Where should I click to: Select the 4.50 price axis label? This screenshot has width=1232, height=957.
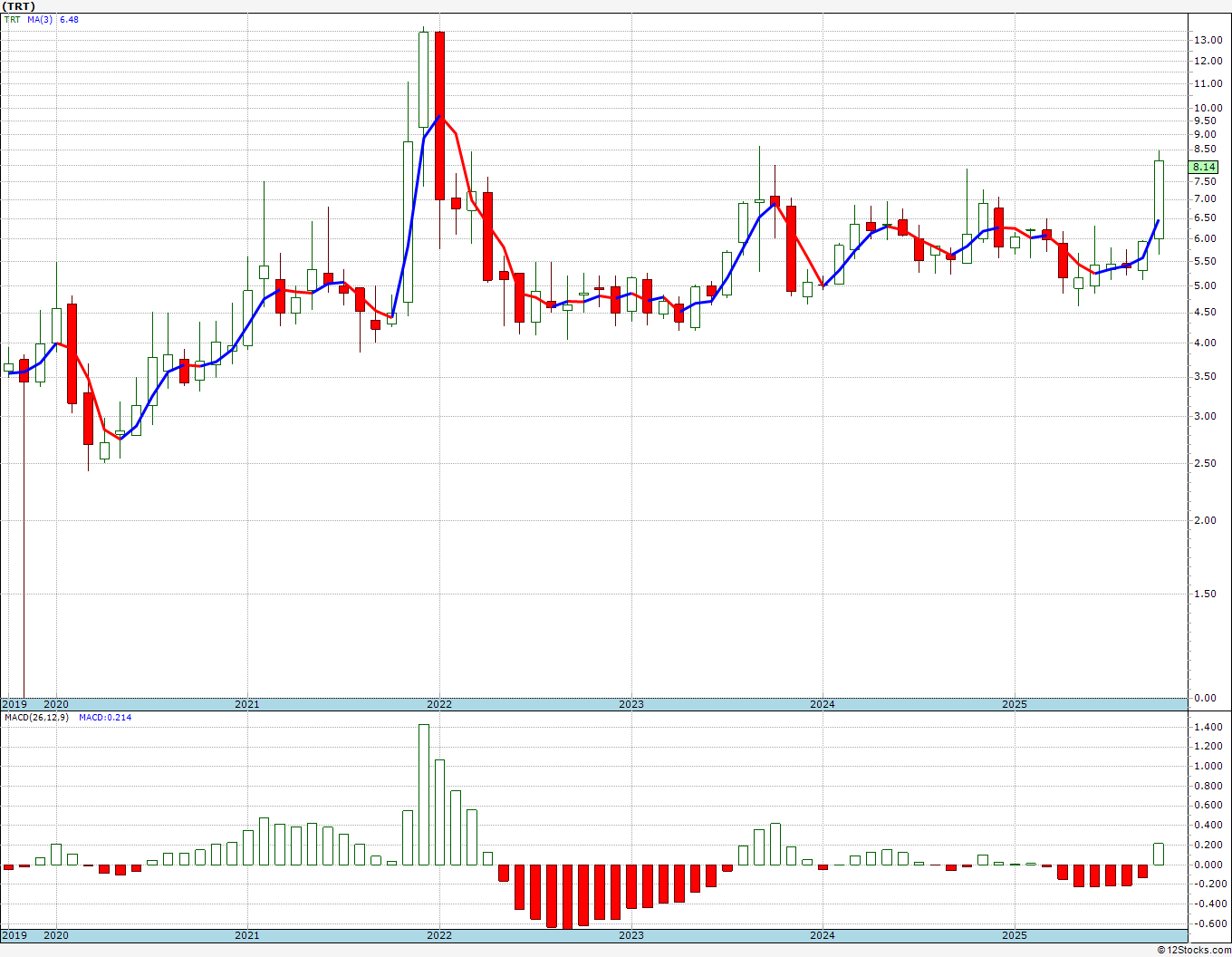pyautogui.click(x=1205, y=312)
